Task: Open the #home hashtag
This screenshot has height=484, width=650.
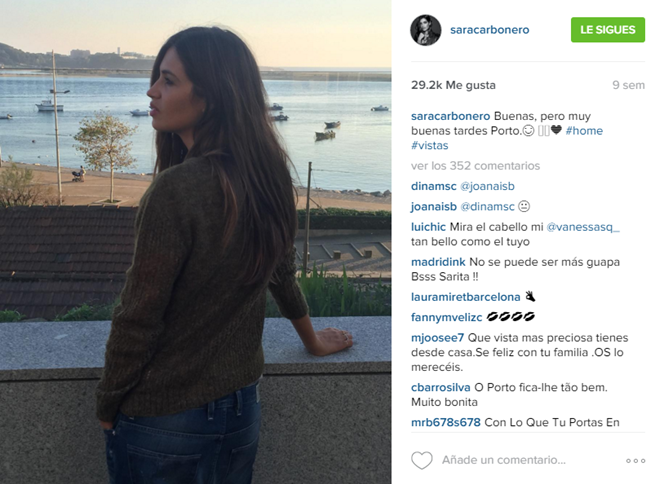Action: tap(584, 131)
